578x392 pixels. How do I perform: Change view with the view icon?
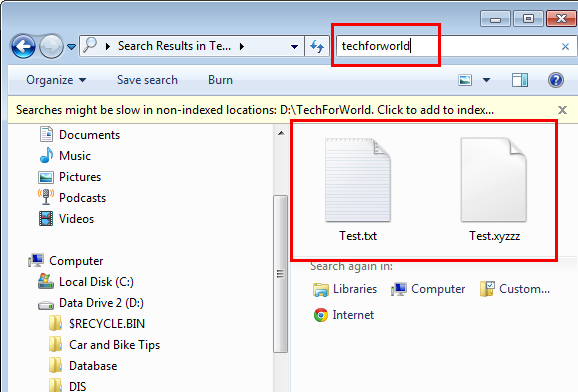coord(465,80)
